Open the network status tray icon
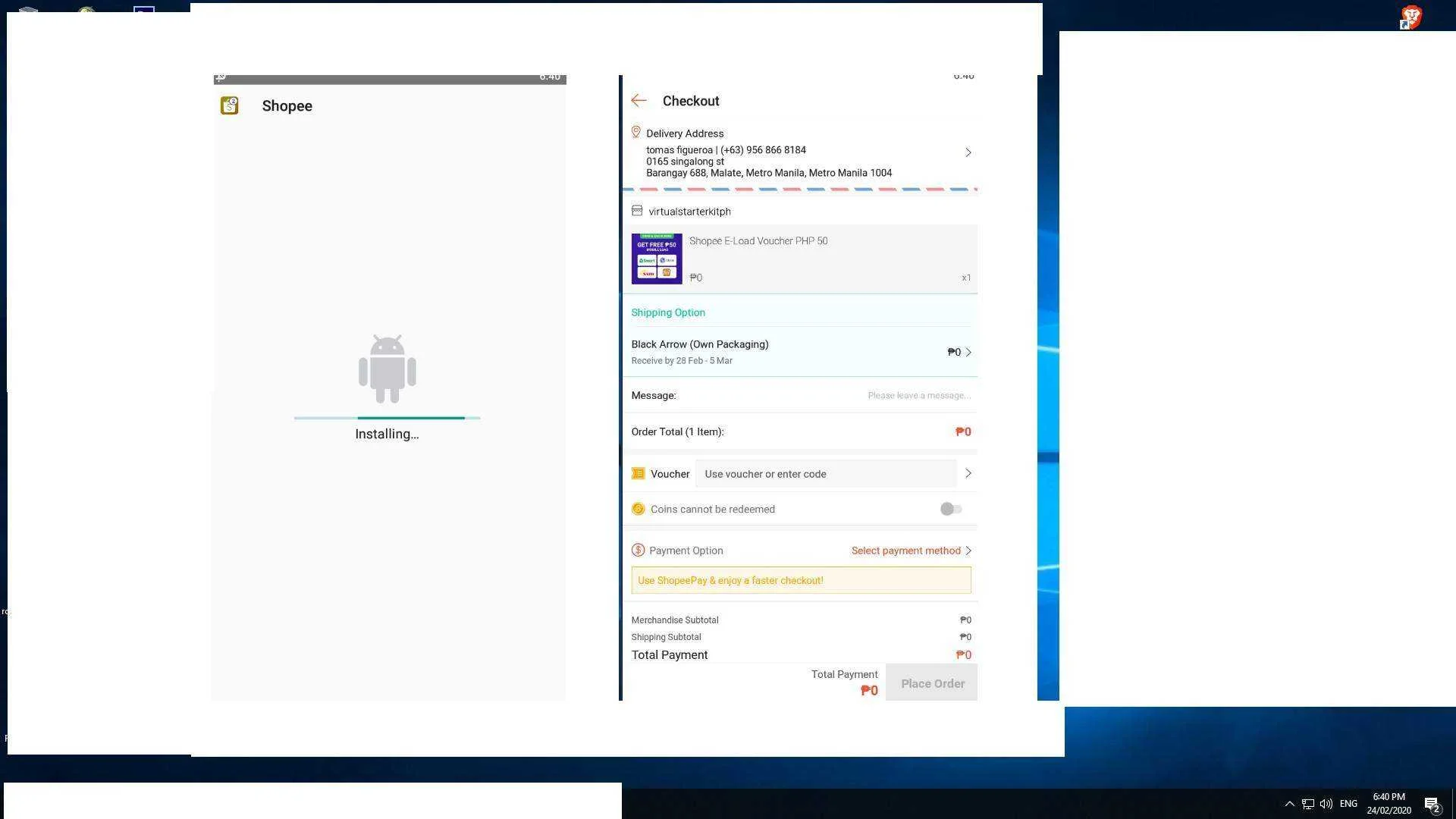This screenshot has height=819, width=1456. coord(1308,804)
